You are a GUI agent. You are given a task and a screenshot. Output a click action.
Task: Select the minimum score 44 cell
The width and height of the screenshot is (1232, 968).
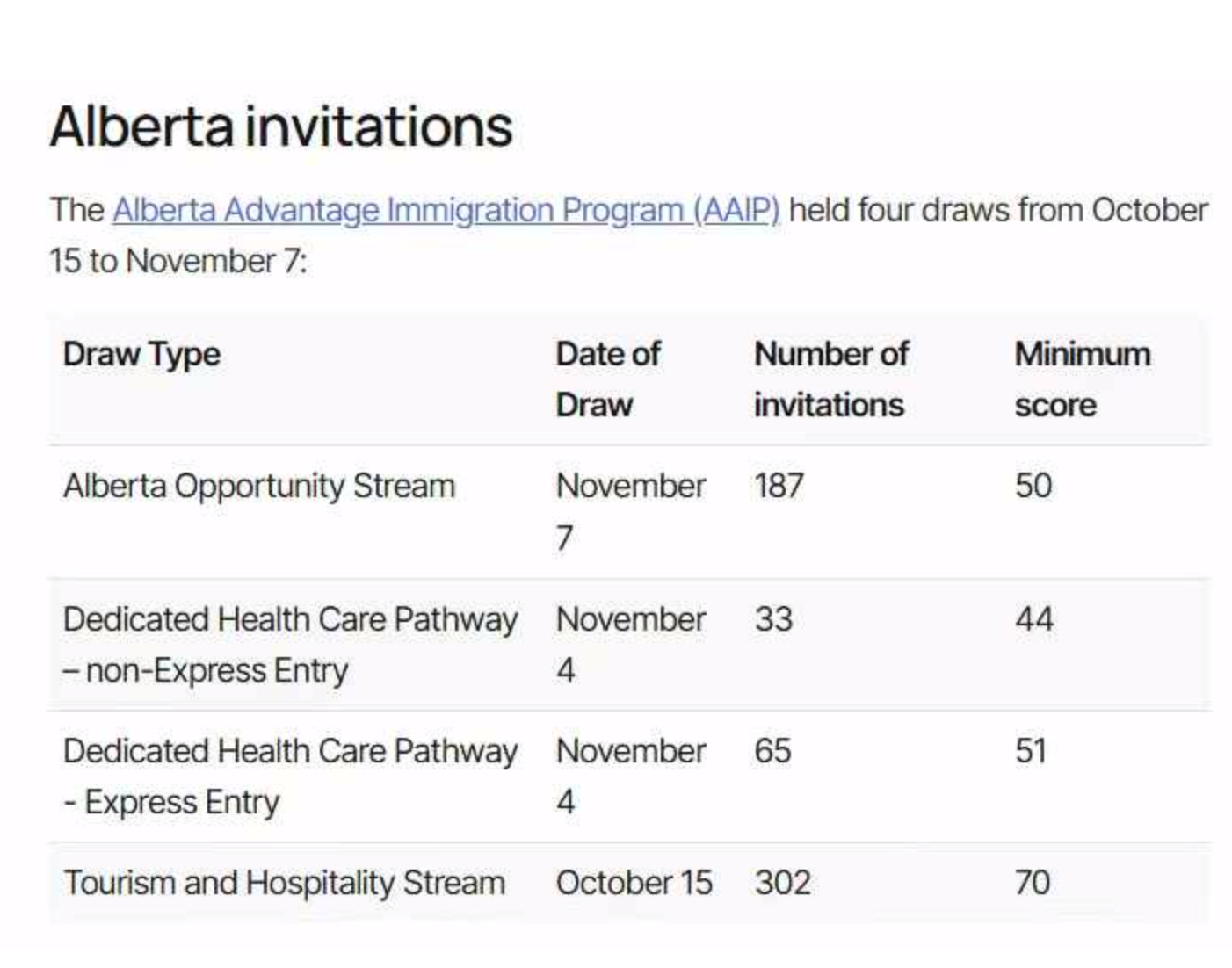pyautogui.click(x=1034, y=619)
